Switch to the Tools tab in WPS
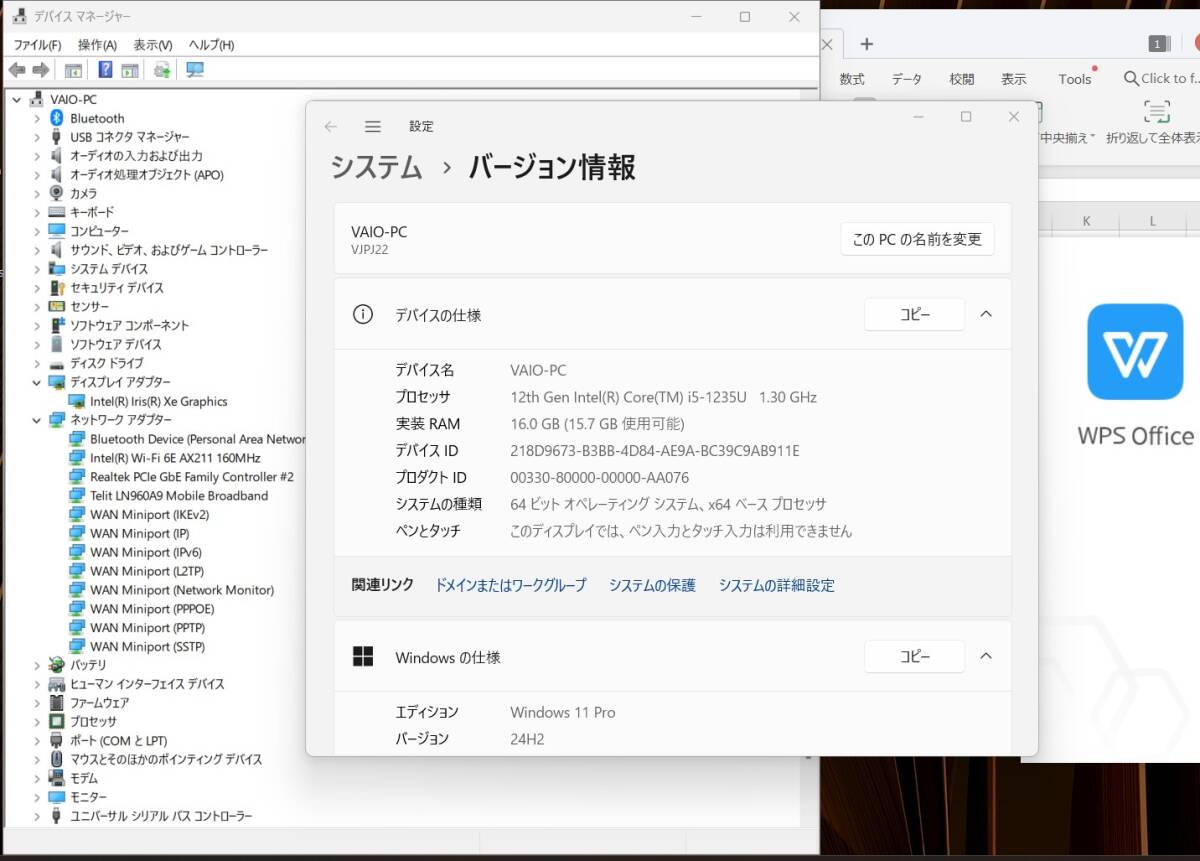This screenshot has height=861, width=1200. [1075, 79]
